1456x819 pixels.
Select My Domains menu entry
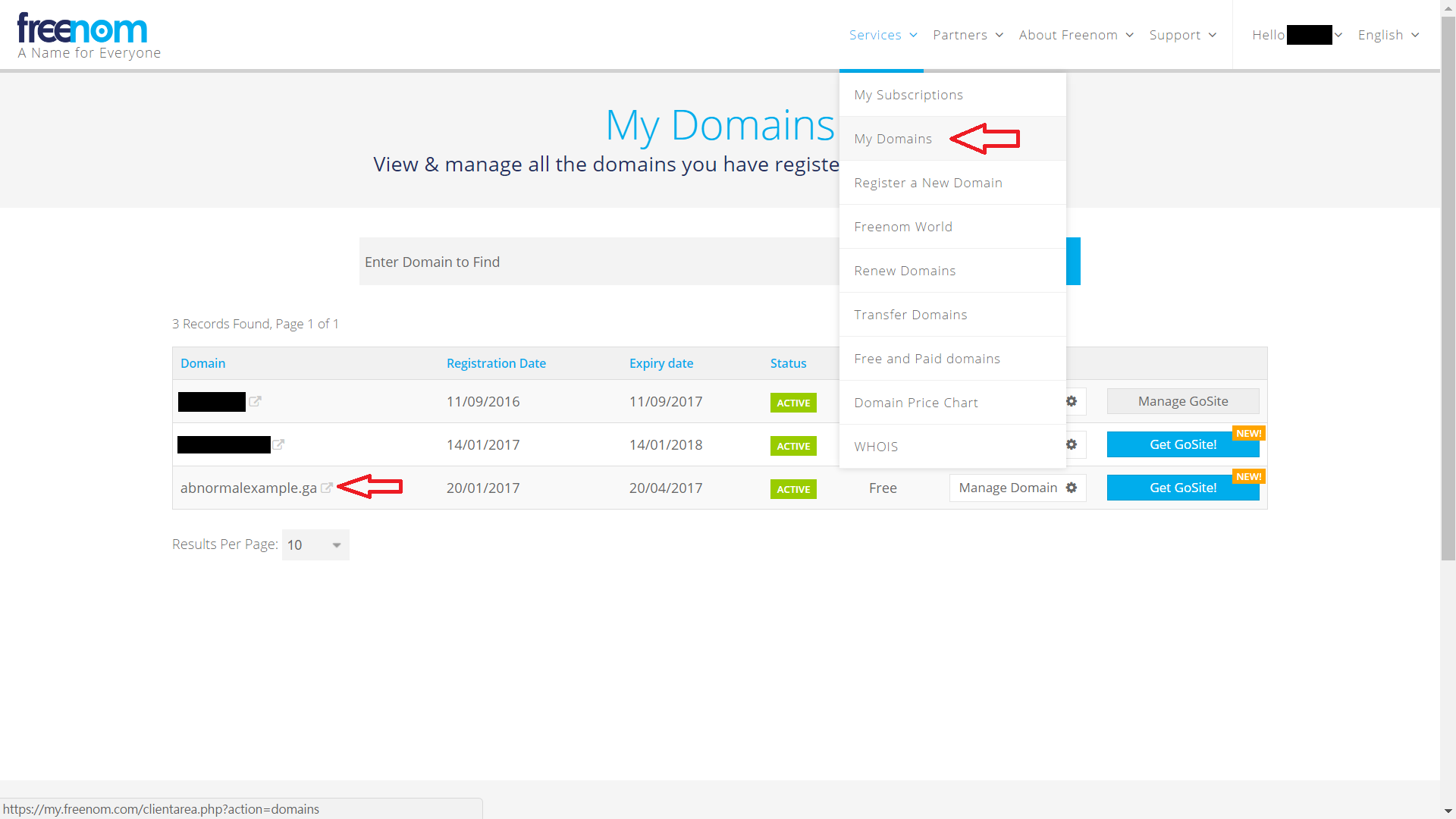pos(893,139)
